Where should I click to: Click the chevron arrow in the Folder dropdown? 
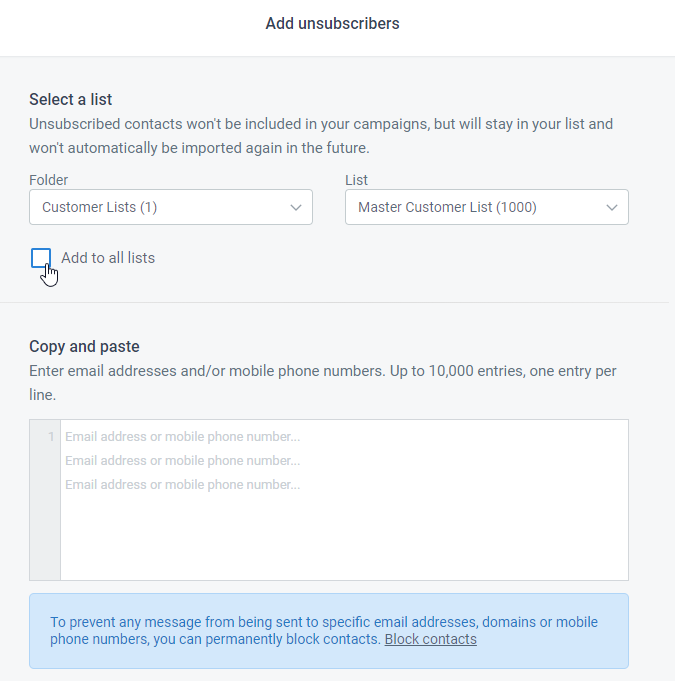tap(296, 208)
